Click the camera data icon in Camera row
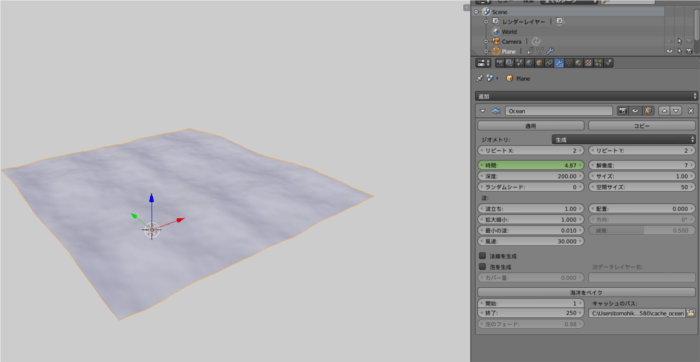The height and width of the screenshot is (362, 700). [x=536, y=42]
